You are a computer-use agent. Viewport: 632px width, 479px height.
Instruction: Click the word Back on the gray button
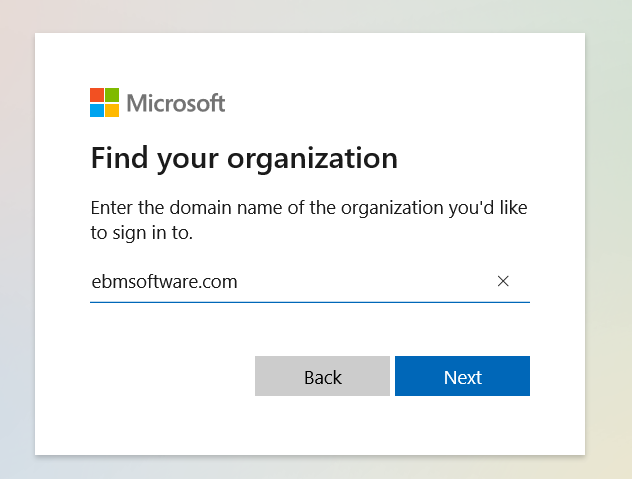click(323, 378)
